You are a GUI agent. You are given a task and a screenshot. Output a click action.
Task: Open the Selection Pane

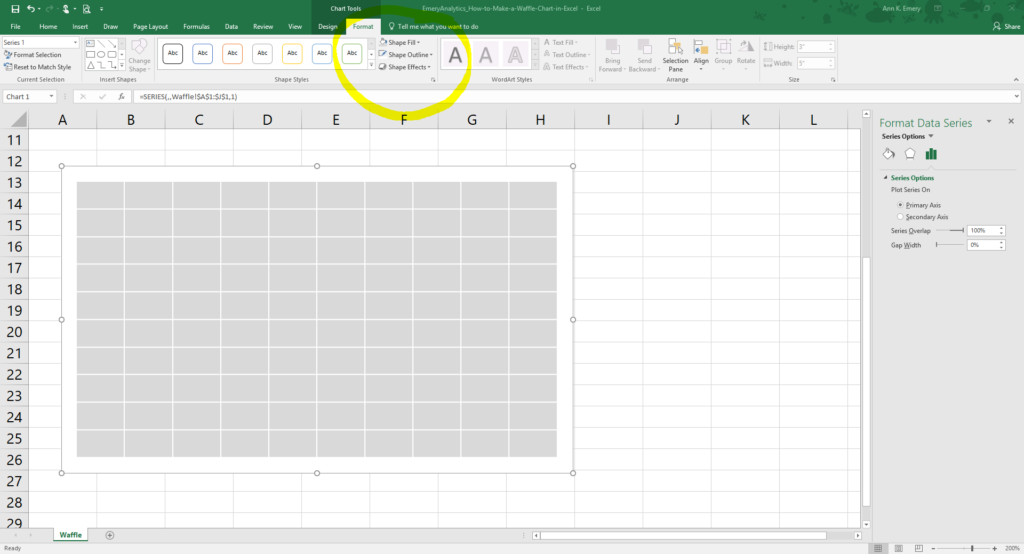[x=675, y=55]
